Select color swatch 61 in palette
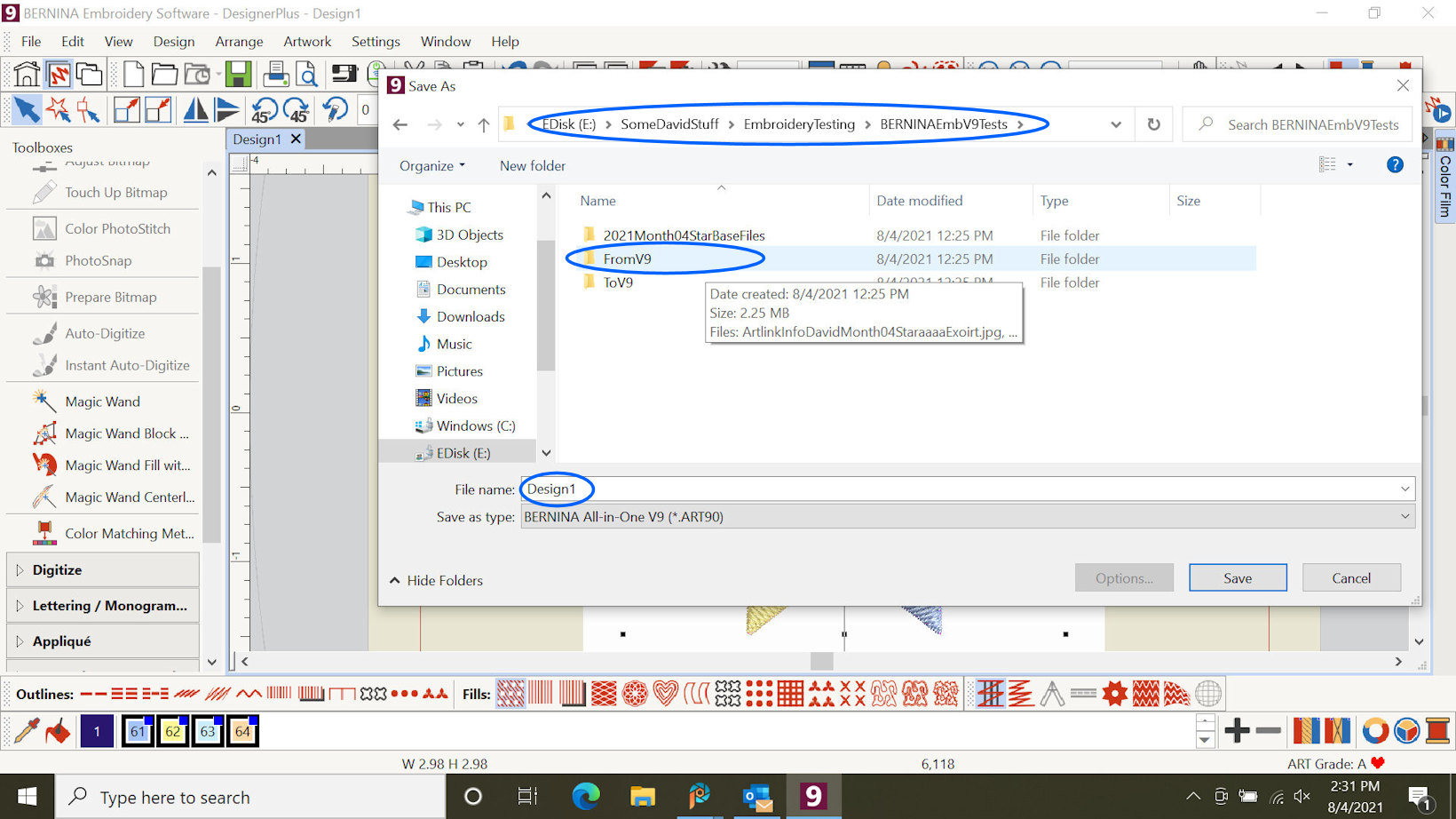 tap(138, 731)
